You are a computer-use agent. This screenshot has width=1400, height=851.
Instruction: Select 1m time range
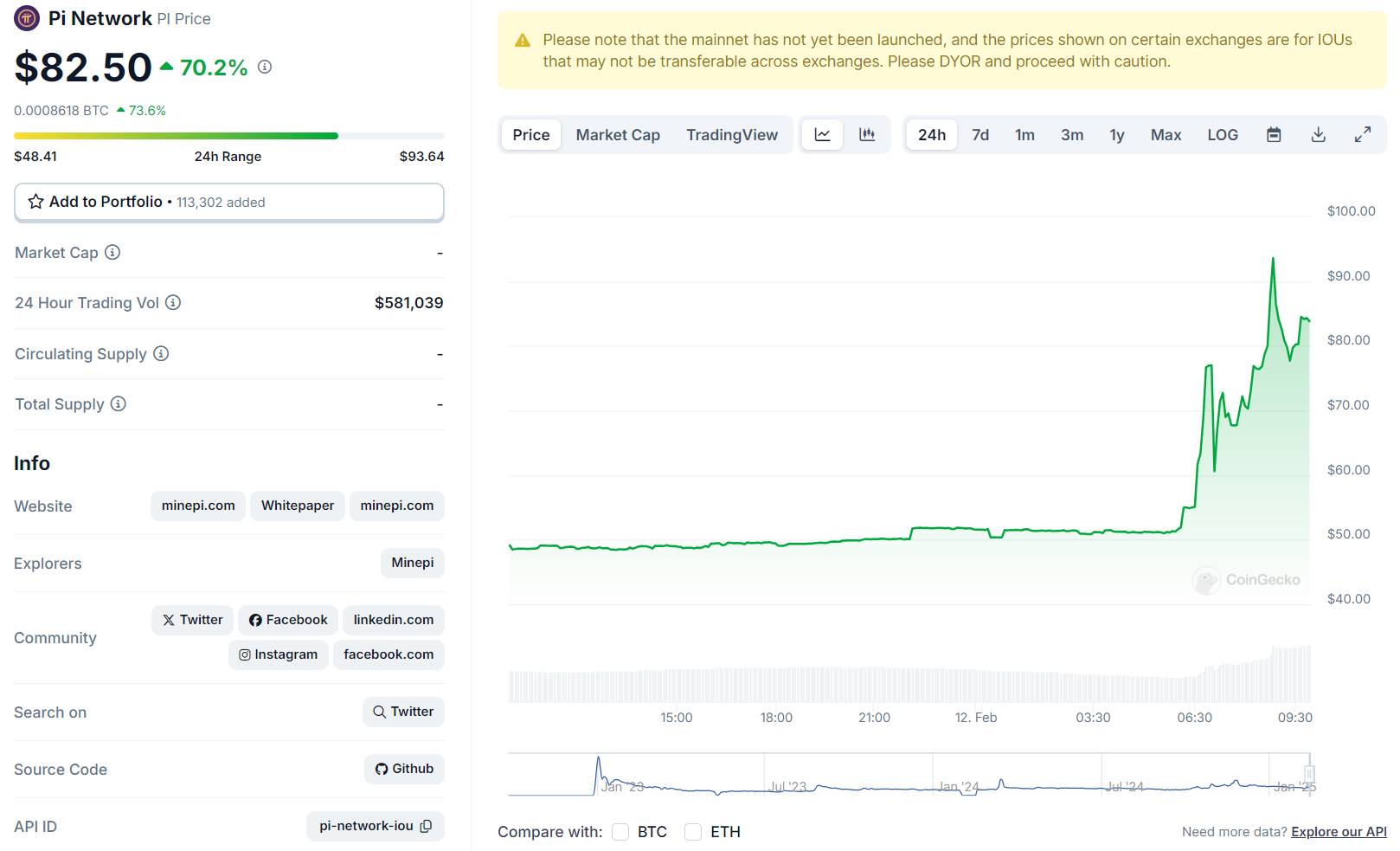point(1024,135)
